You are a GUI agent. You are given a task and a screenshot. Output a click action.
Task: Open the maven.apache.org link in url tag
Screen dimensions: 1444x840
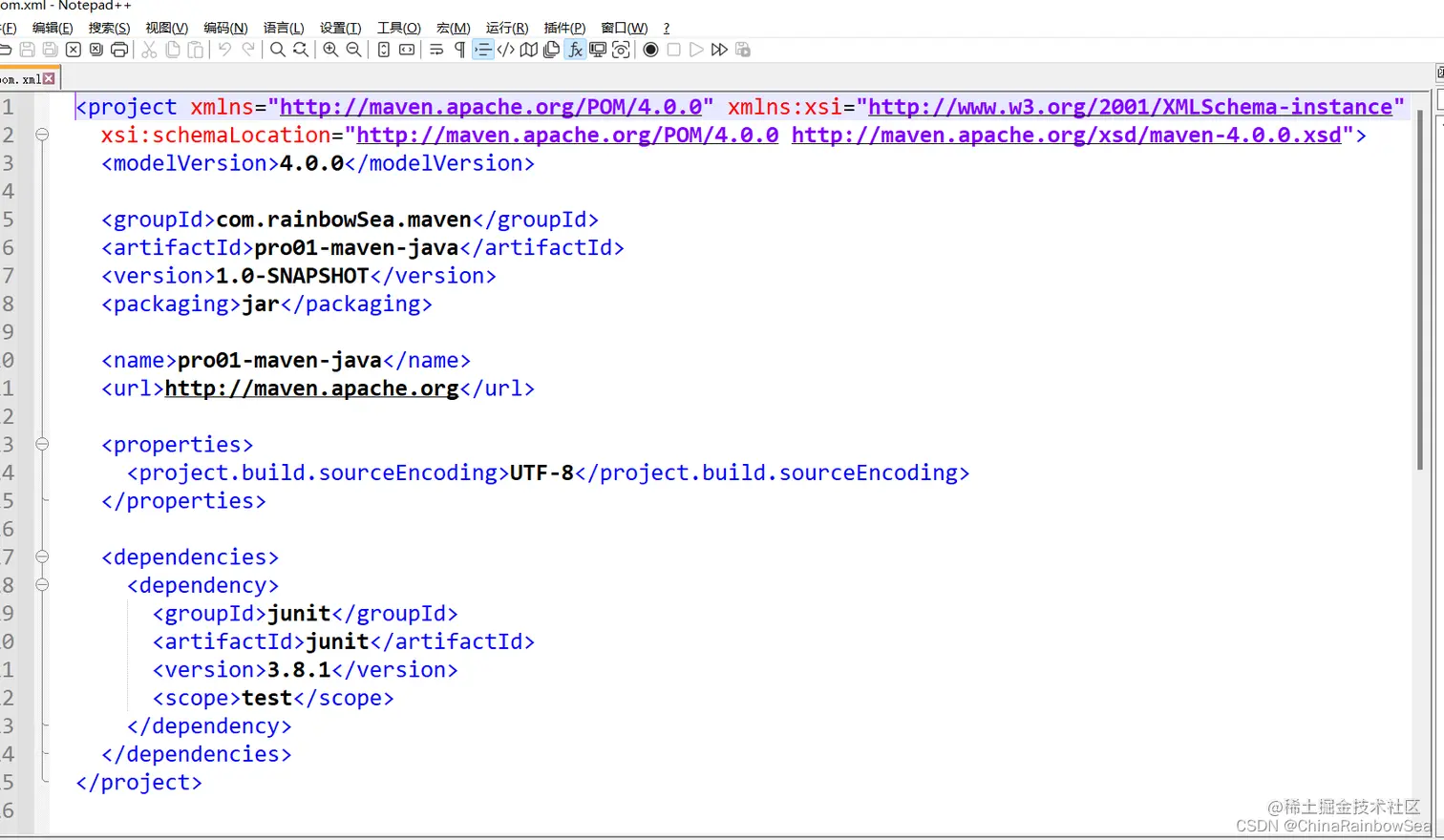pos(311,388)
